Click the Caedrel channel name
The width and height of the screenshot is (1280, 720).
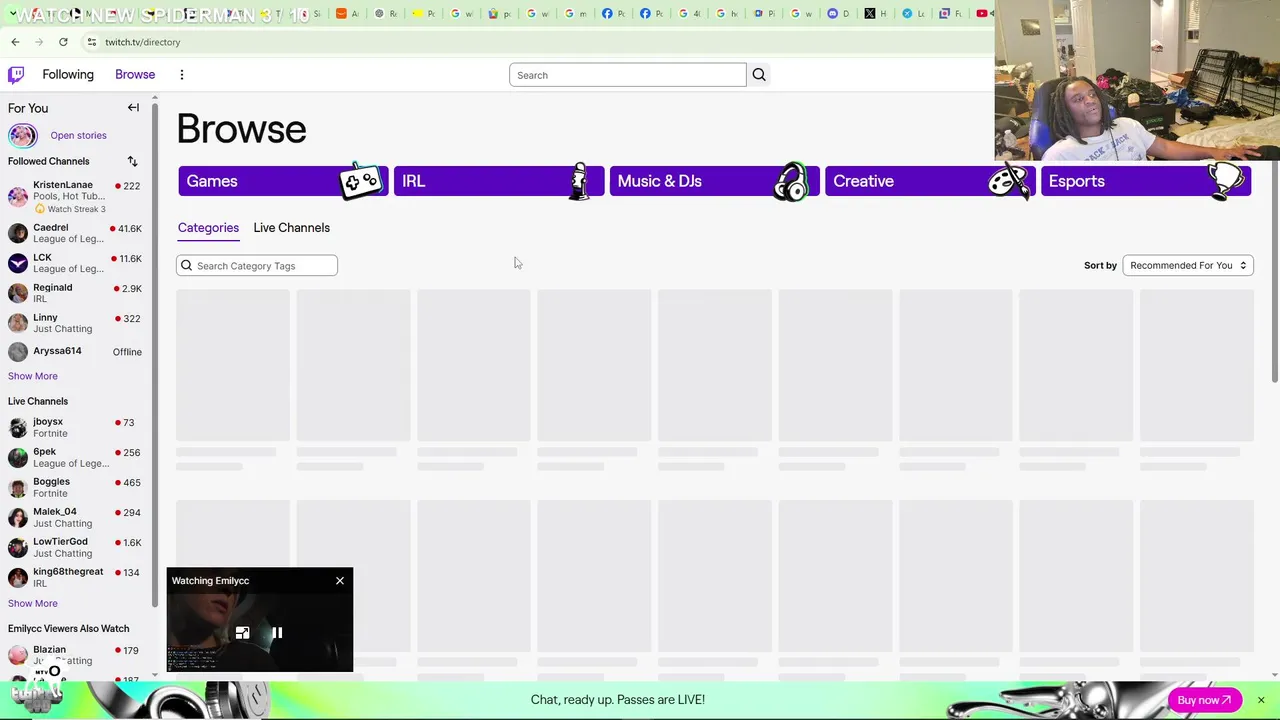tap(51, 227)
